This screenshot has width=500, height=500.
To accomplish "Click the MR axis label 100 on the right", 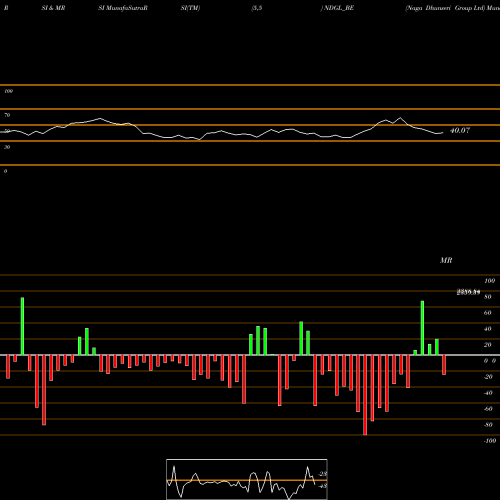I will [x=490, y=281].
